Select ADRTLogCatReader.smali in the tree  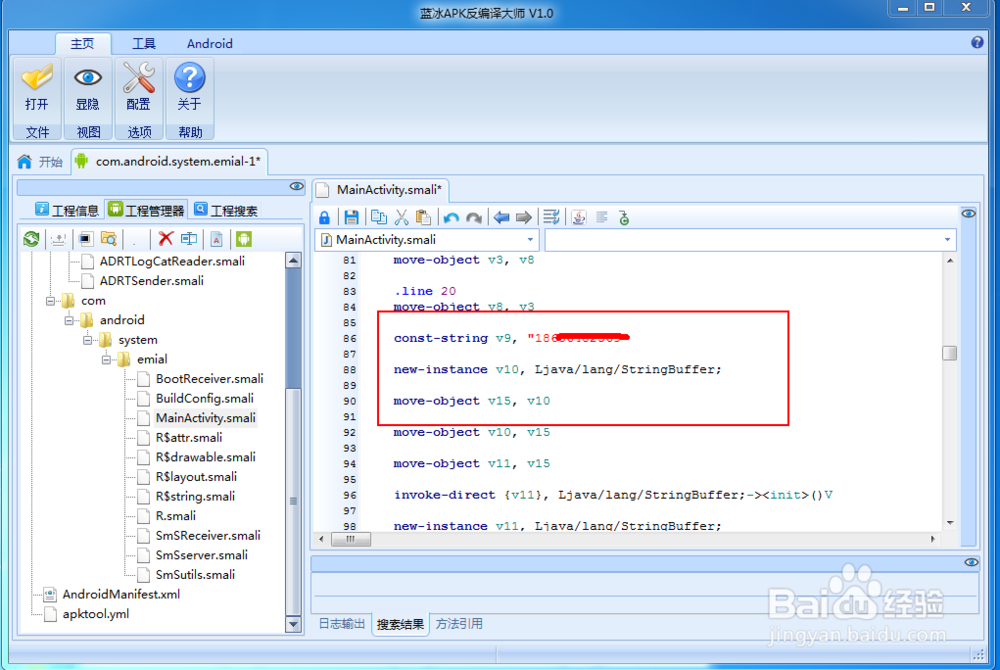172,261
